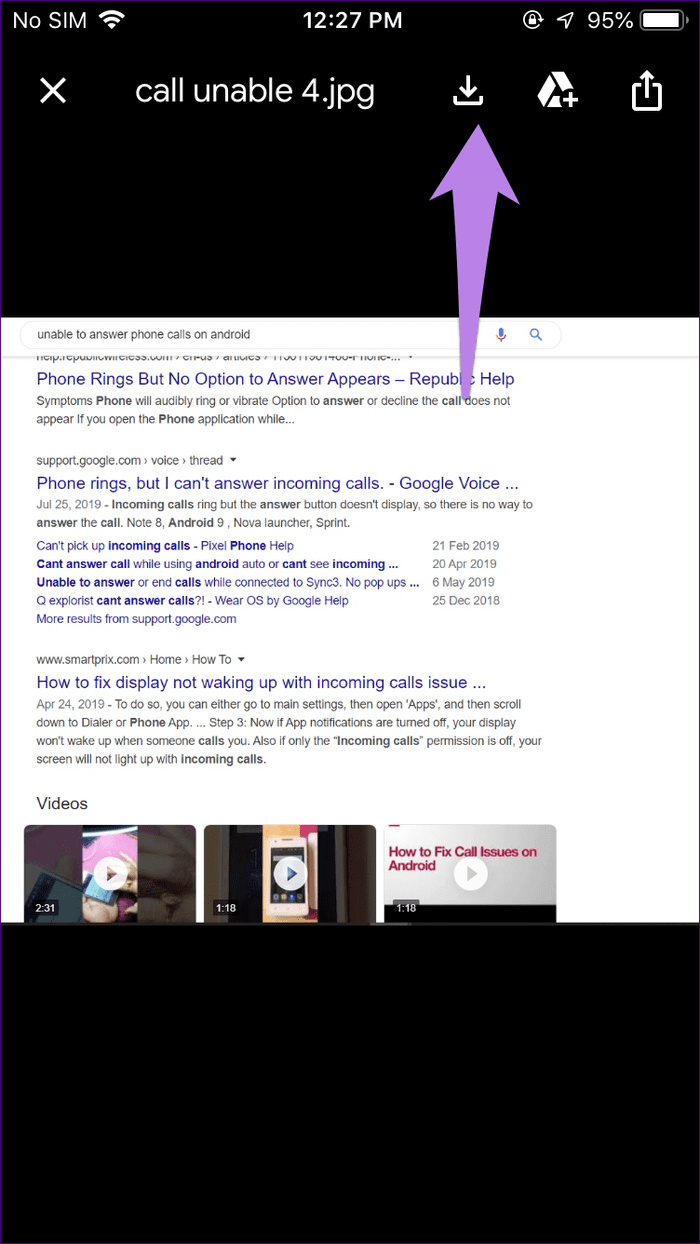Play How to Fix Call Issues video

[x=470, y=872]
